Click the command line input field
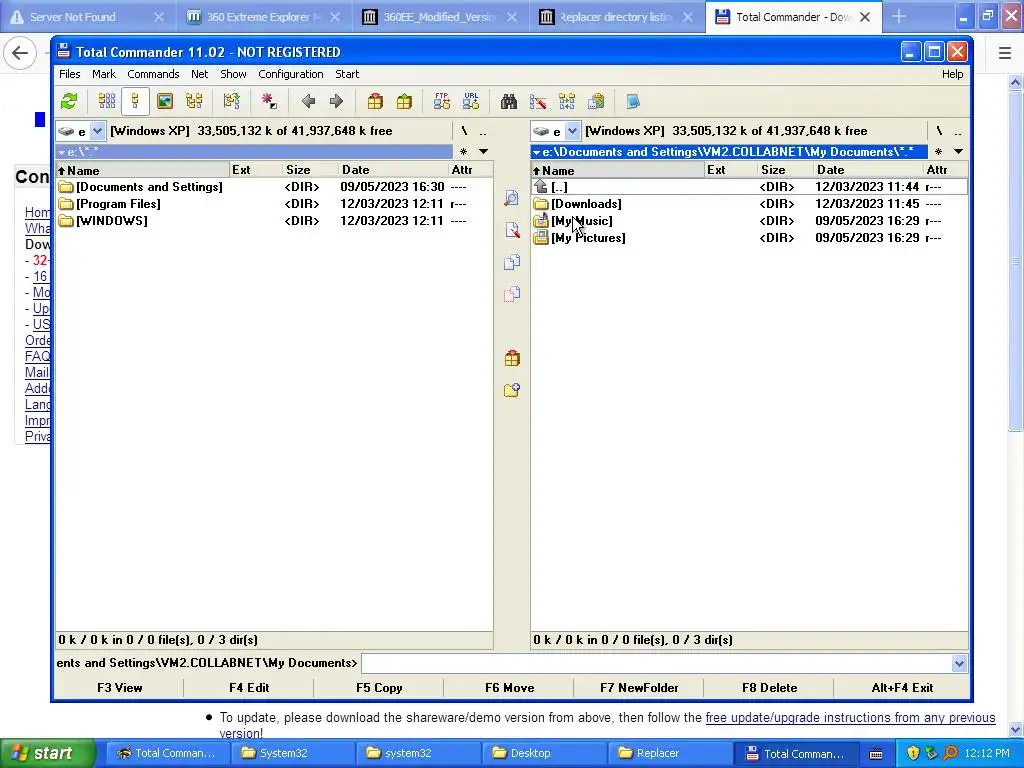Image resolution: width=1024 pixels, height=768 pixels. [656, 664]
